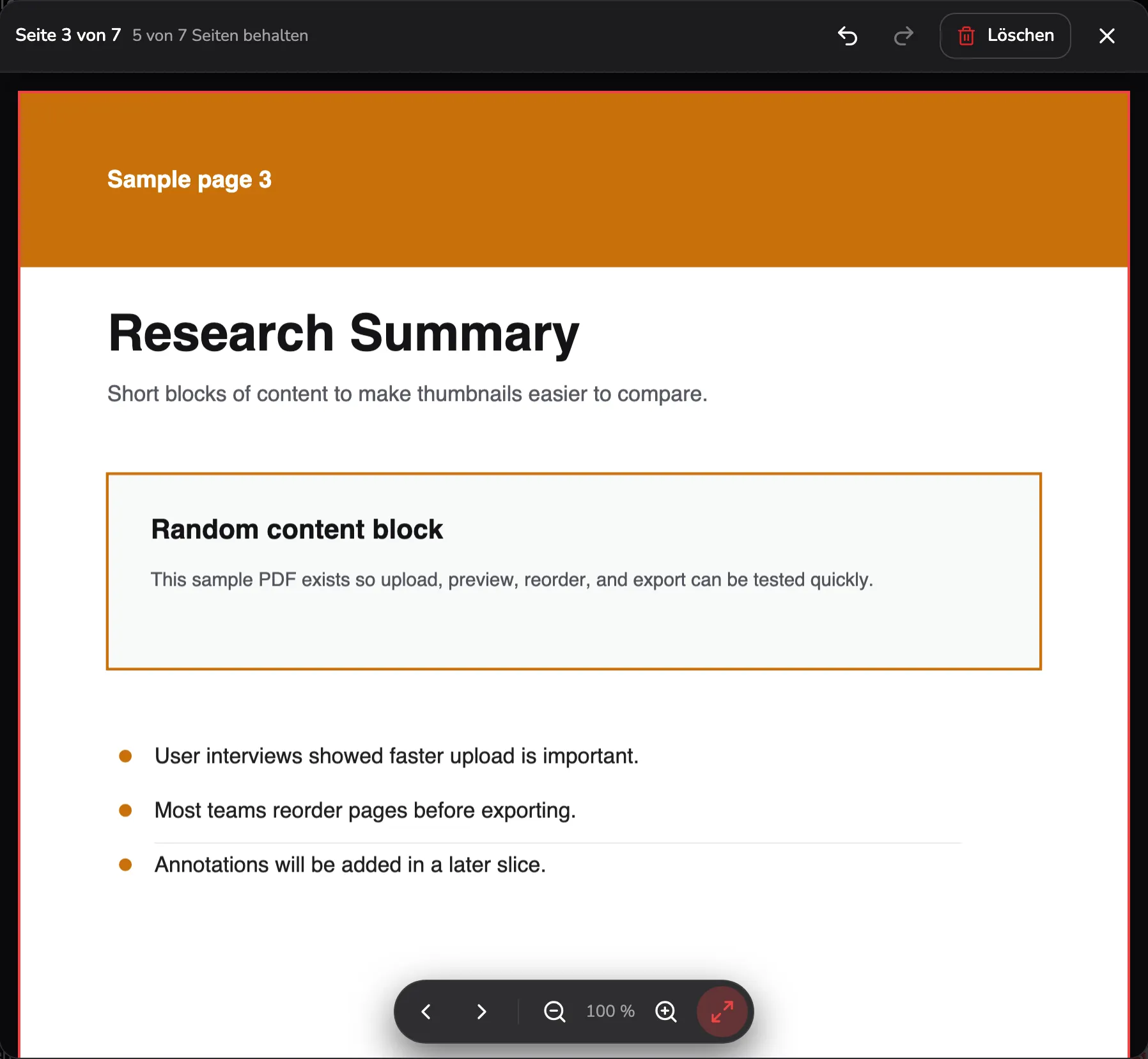Click the 'This sample PDF exists' sentence
This screenshot has width=1148, height=1059.
click(511, 579)
